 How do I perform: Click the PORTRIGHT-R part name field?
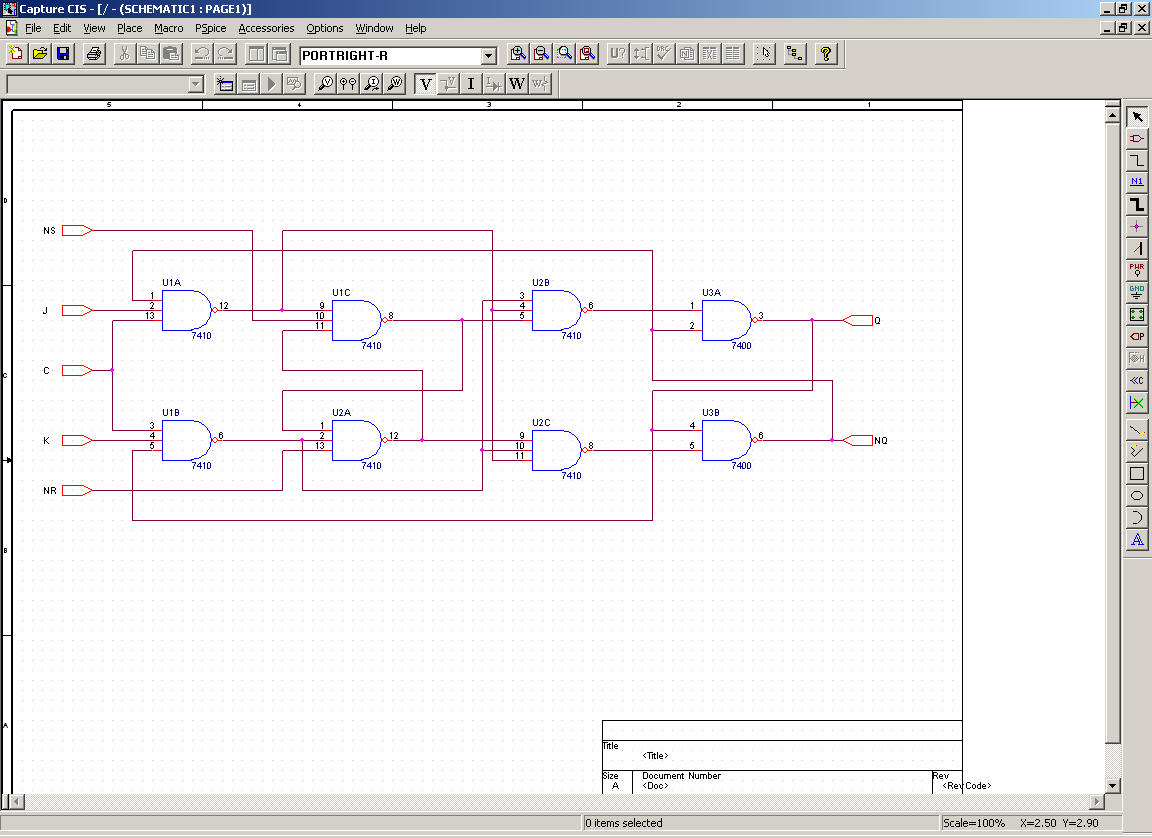pyautogui.click(x=391, y=56)
